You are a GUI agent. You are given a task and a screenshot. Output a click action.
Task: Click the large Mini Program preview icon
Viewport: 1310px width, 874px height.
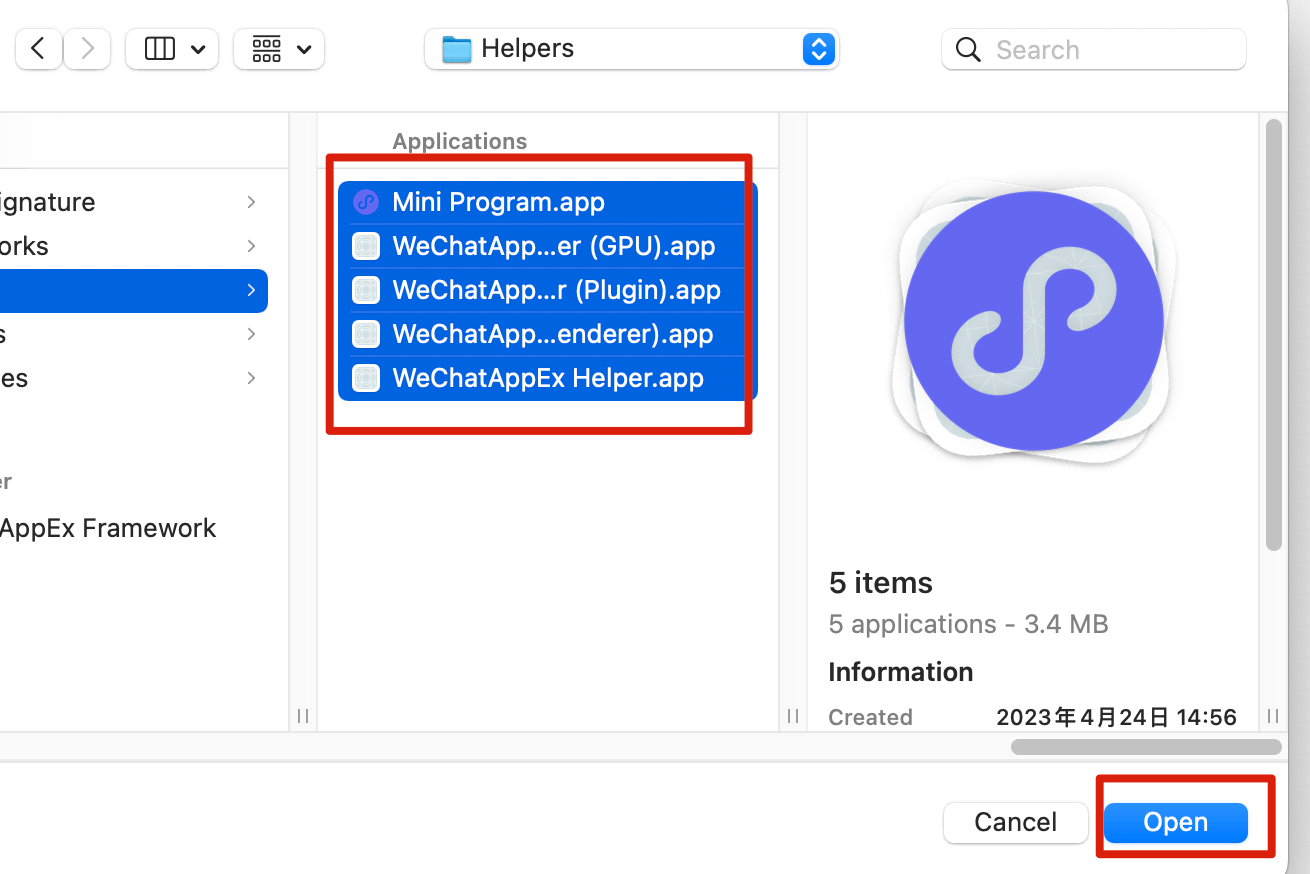(1033, 322)
